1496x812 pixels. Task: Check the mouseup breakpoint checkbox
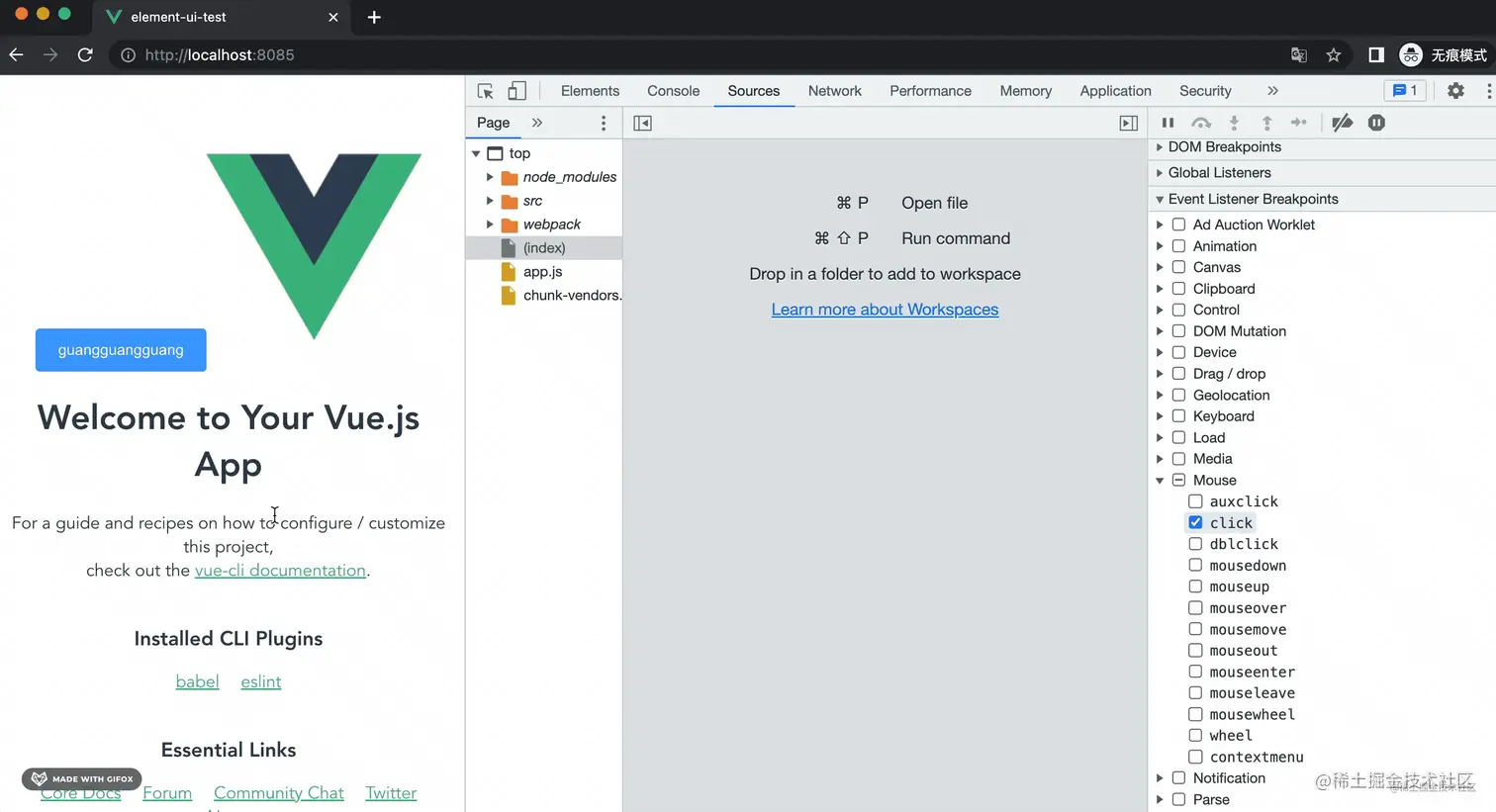pos(1195,586)
